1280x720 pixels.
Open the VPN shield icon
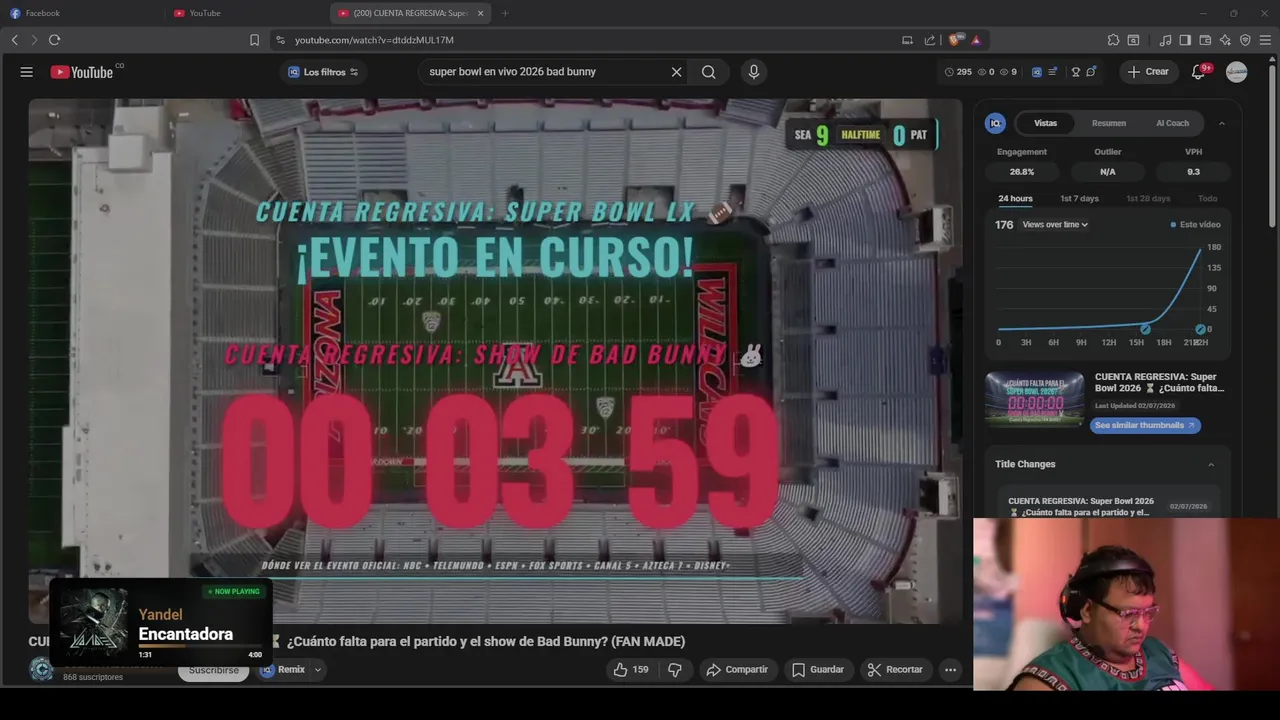coord(1245,40)
